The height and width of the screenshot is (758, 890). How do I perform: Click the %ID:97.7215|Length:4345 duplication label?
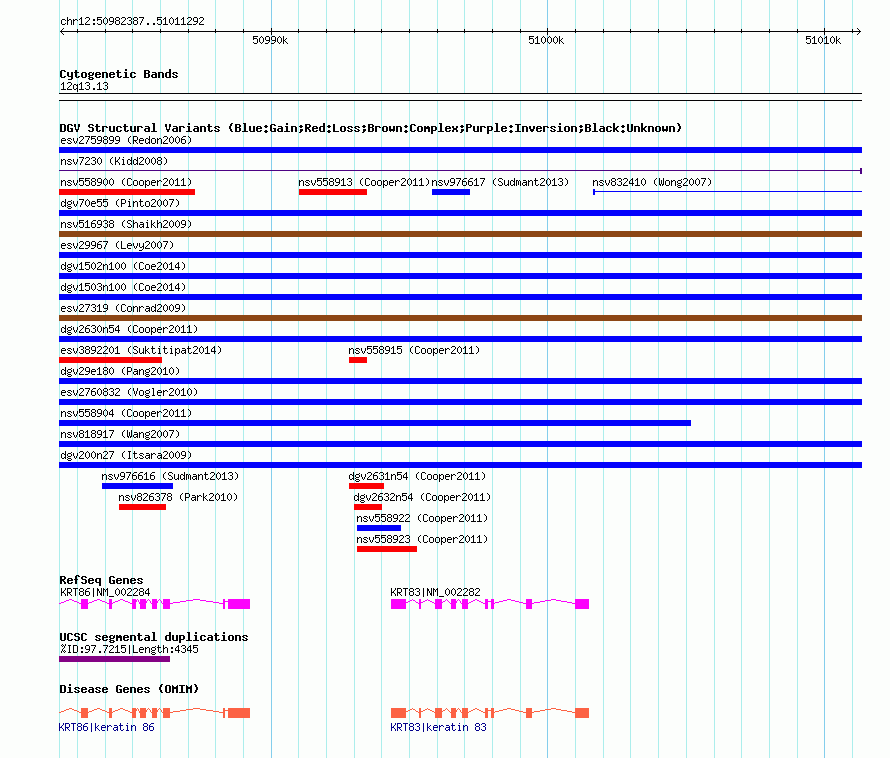(x=129, y=650)
